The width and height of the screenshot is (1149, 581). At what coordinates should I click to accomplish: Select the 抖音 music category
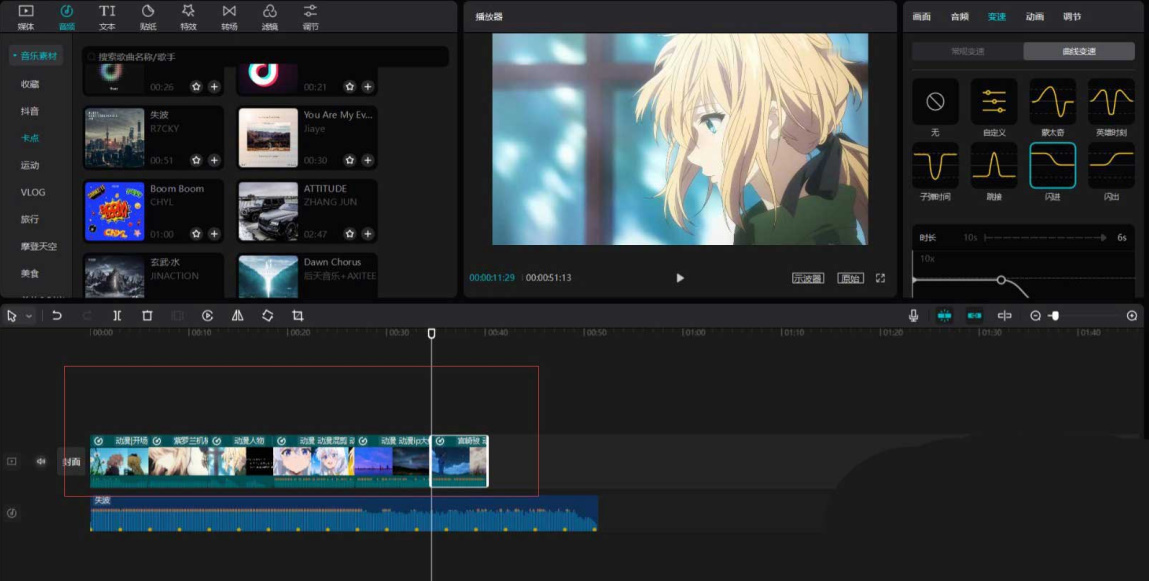coord(30,111)
